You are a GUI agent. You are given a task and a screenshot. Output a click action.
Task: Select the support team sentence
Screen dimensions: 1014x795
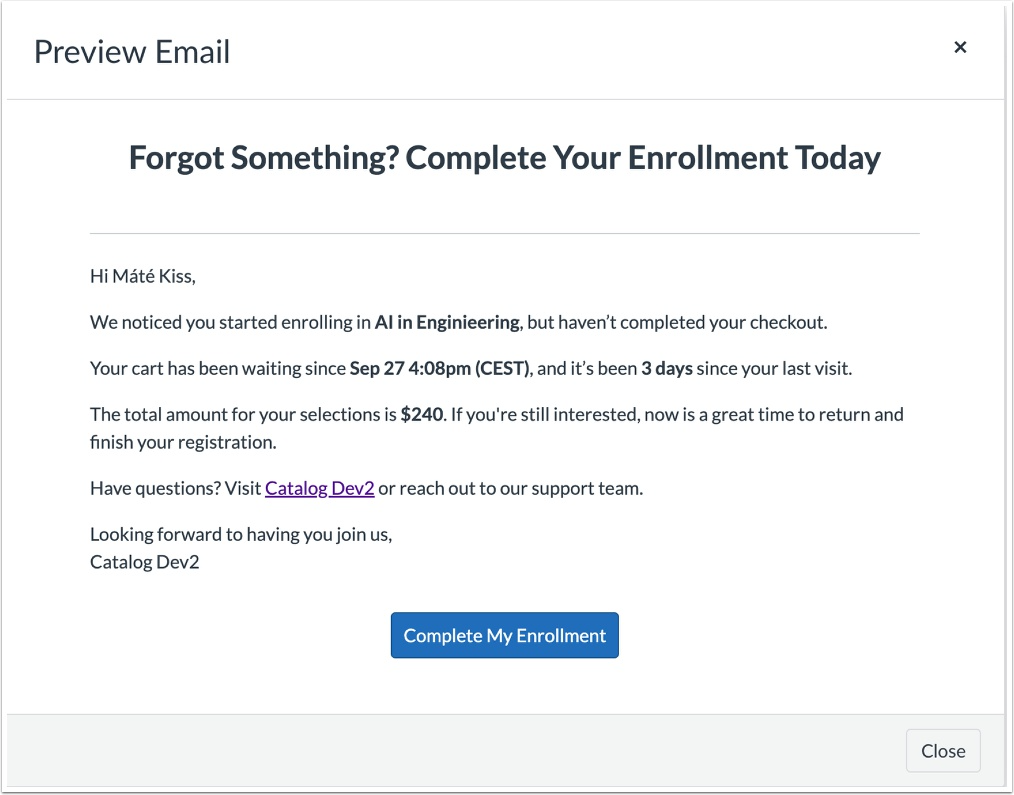510,488
